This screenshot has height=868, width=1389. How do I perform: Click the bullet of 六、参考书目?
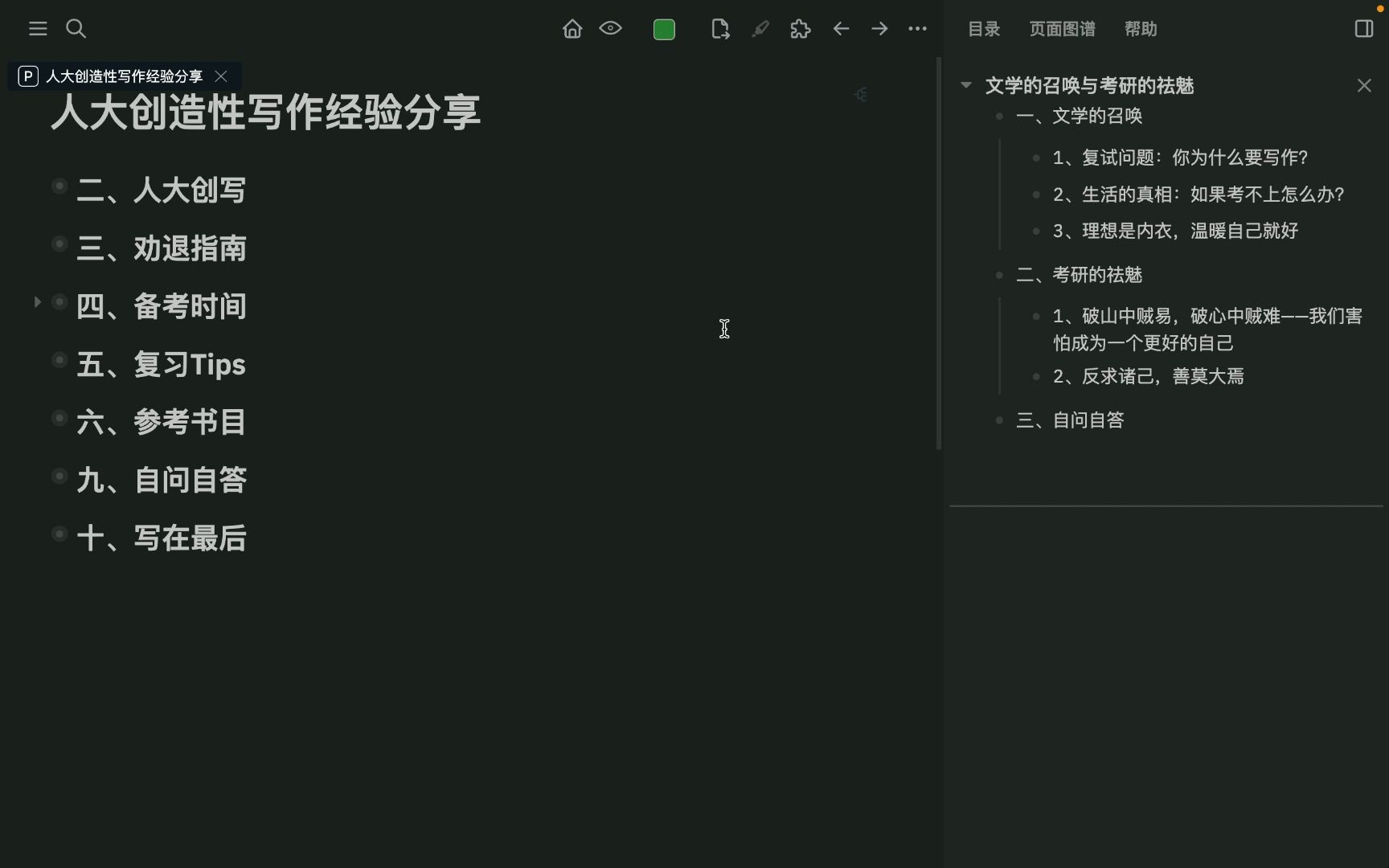[59, 418]
